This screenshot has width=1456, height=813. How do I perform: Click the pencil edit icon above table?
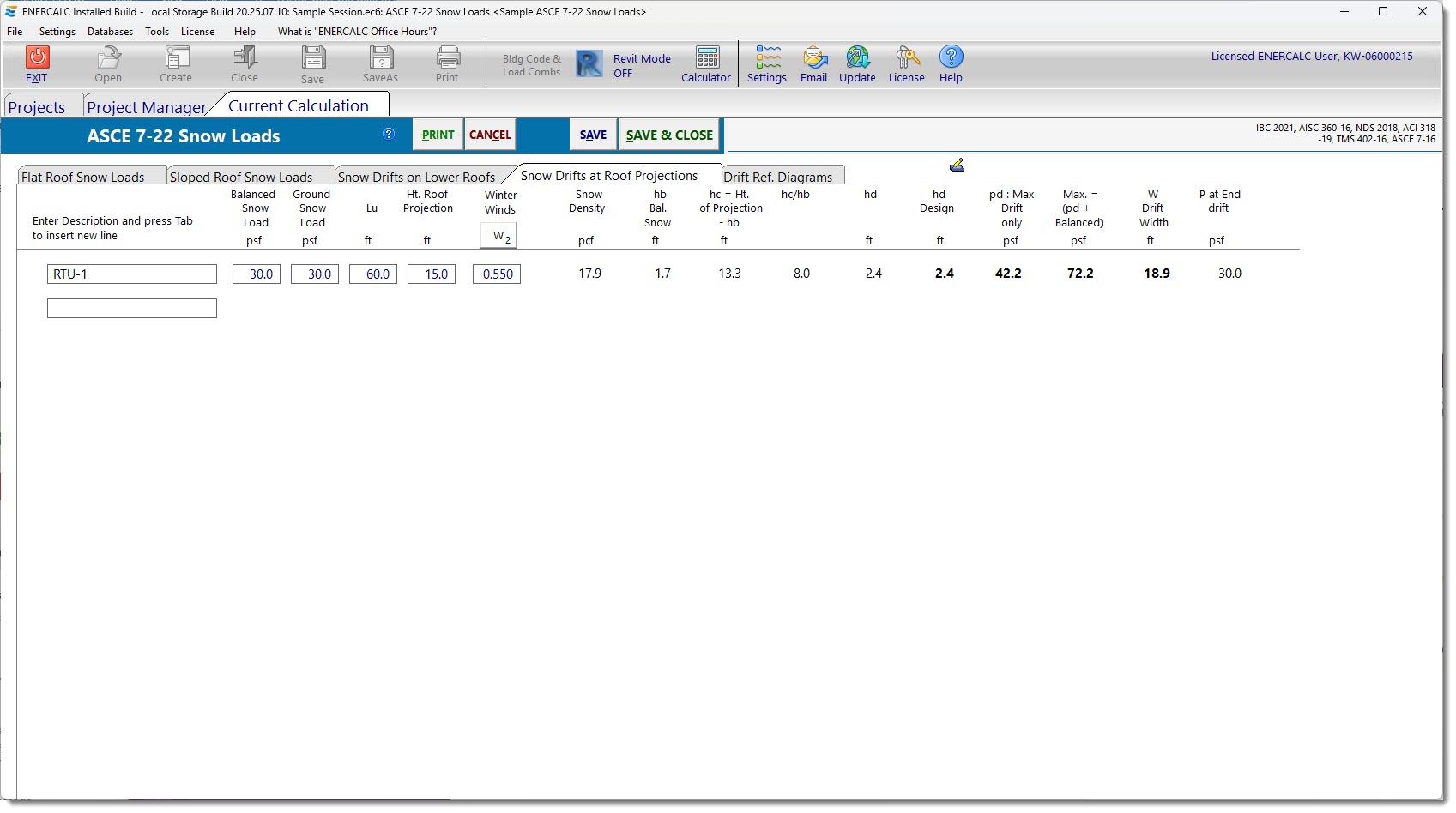pyautogui.click(x=957, y=165)
